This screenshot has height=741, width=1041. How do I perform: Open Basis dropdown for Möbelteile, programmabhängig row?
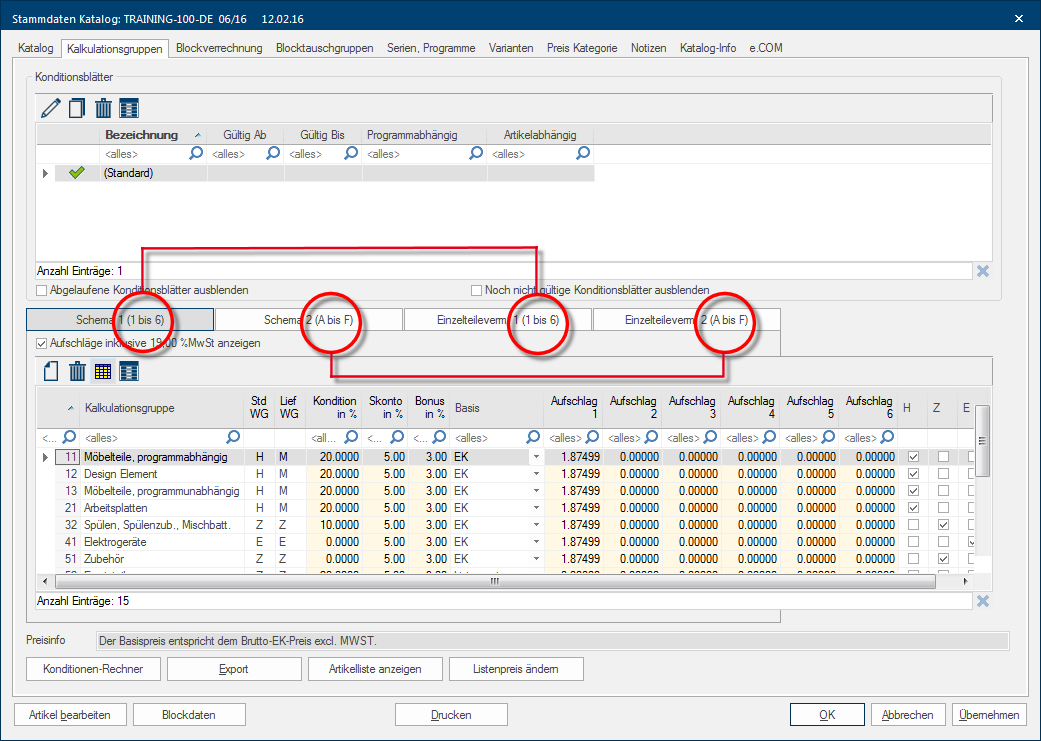(536, 457)
